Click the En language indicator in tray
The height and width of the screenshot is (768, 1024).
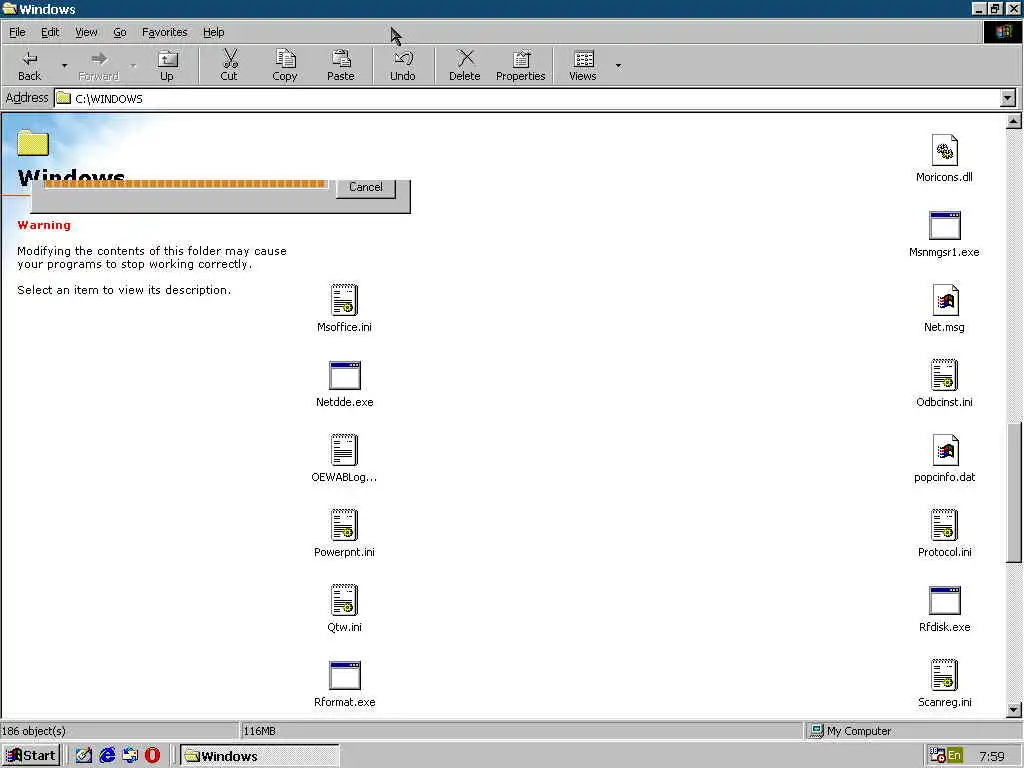coord(954,756)
